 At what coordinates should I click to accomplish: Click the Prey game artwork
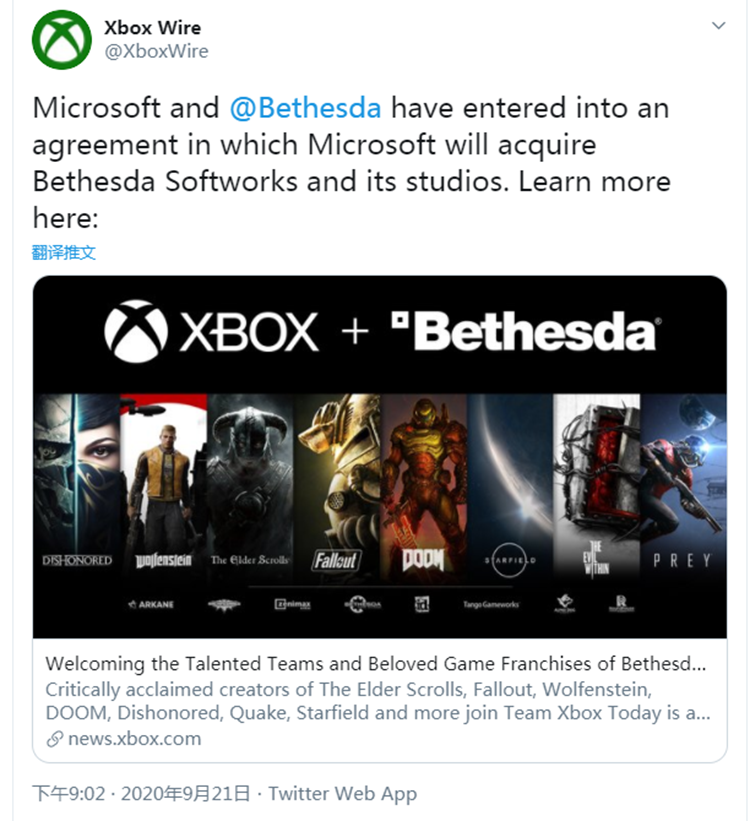pos(683,480)
